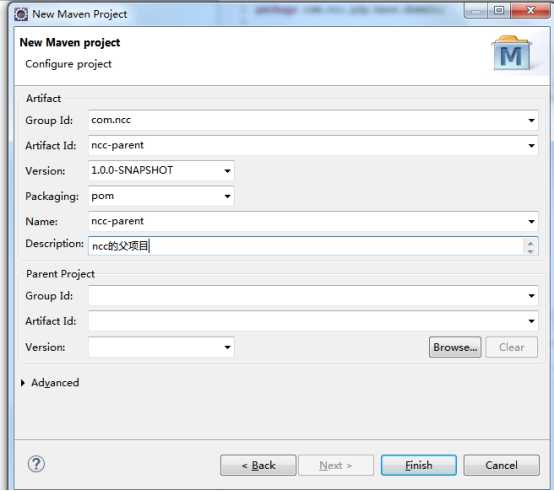
Task: Maximize the New Maven Project window
Action: tap(499, 11)
